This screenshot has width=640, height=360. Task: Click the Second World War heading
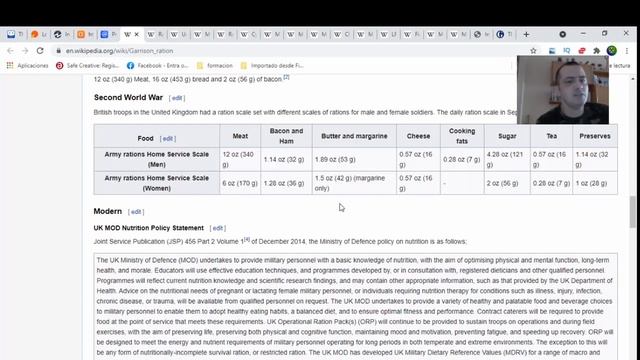click(x=128, y=98)
